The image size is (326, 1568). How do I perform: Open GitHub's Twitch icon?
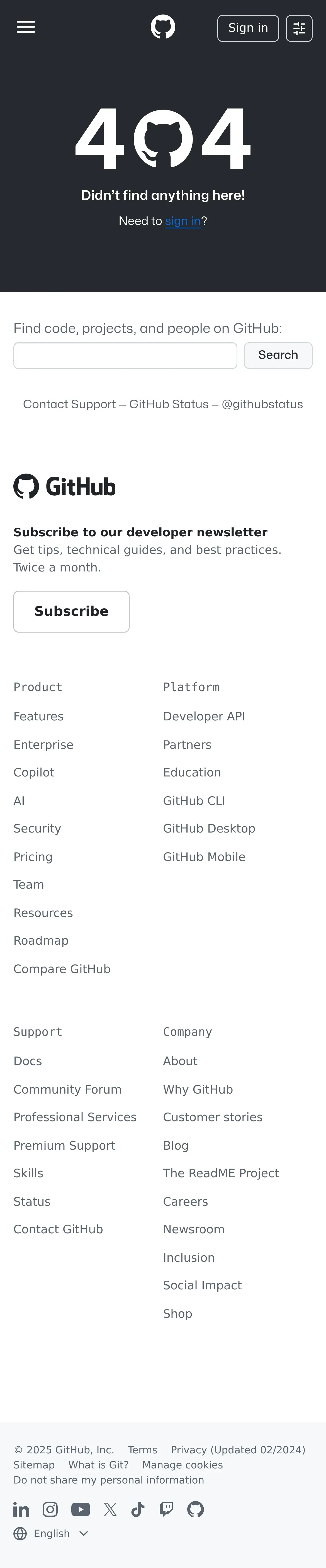click(x=166, y=1509)
